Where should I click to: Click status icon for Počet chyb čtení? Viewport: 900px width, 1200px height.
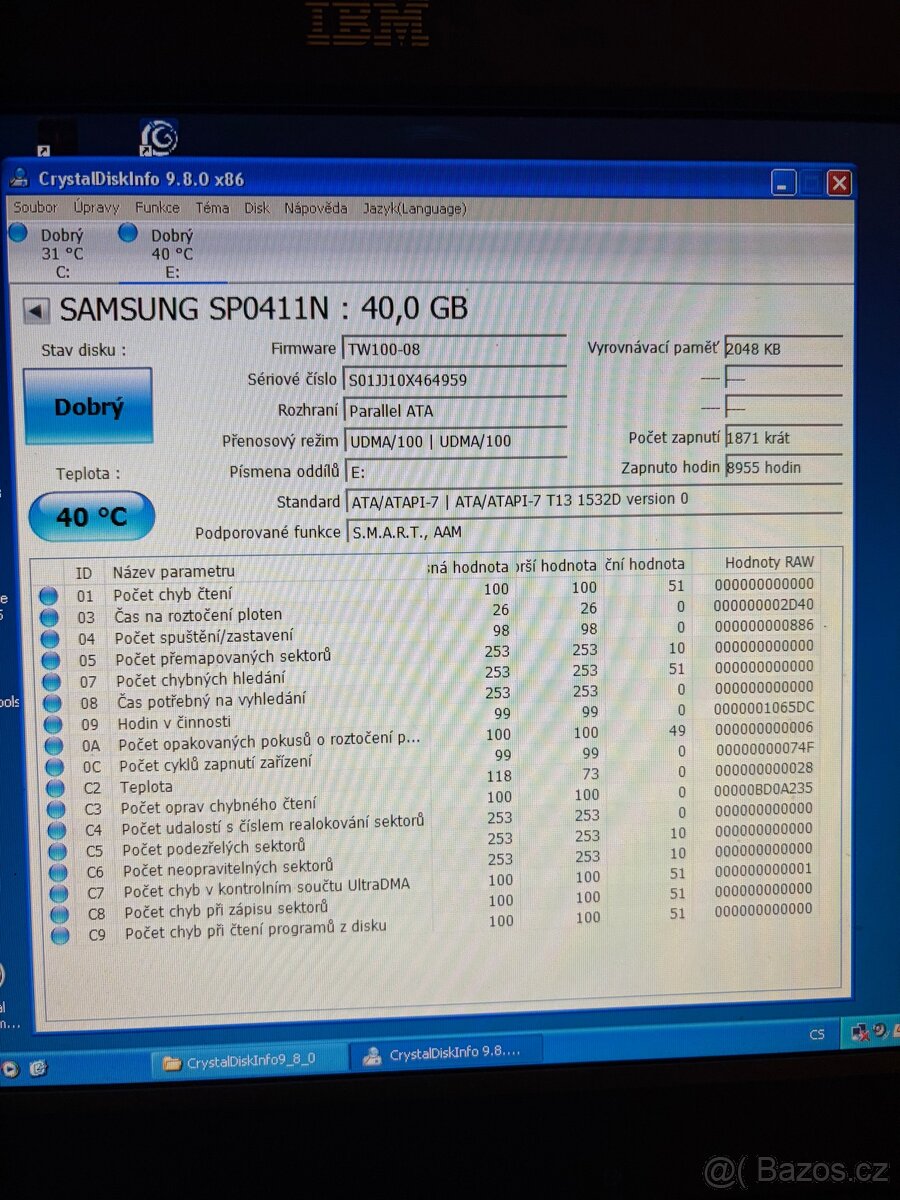click(47, 596)
